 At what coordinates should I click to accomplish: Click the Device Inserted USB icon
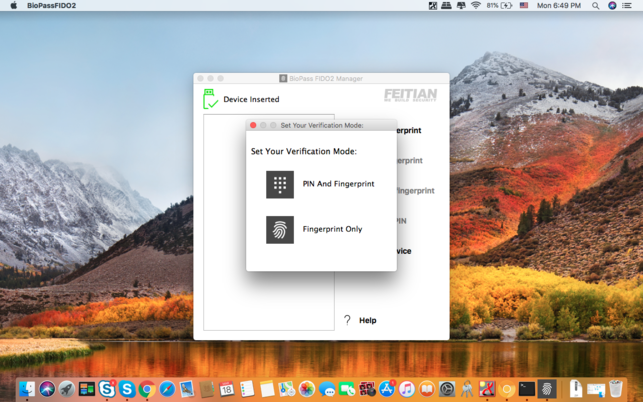(x=210, y=99)
